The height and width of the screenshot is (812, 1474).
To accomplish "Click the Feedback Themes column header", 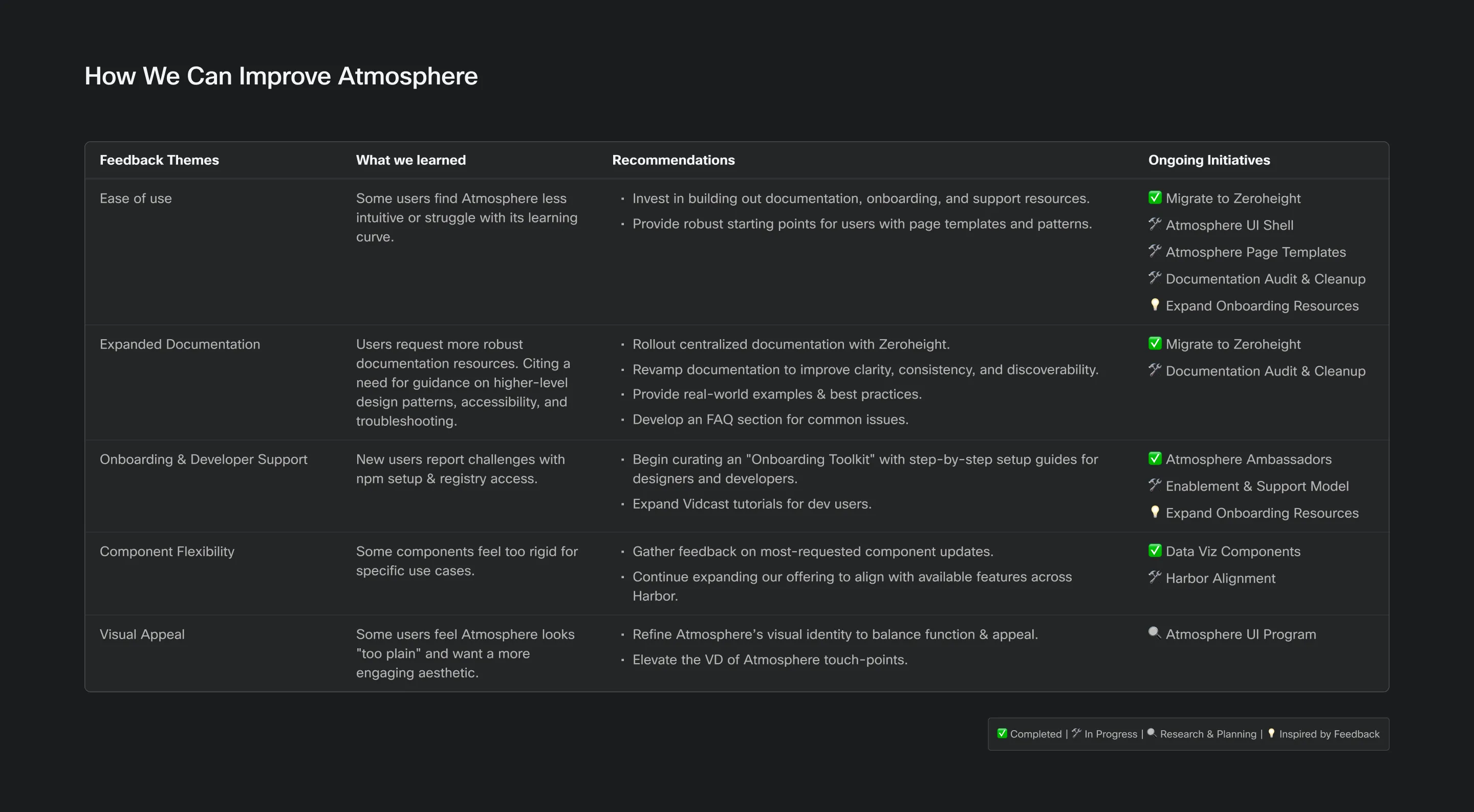I will (159, 160).
